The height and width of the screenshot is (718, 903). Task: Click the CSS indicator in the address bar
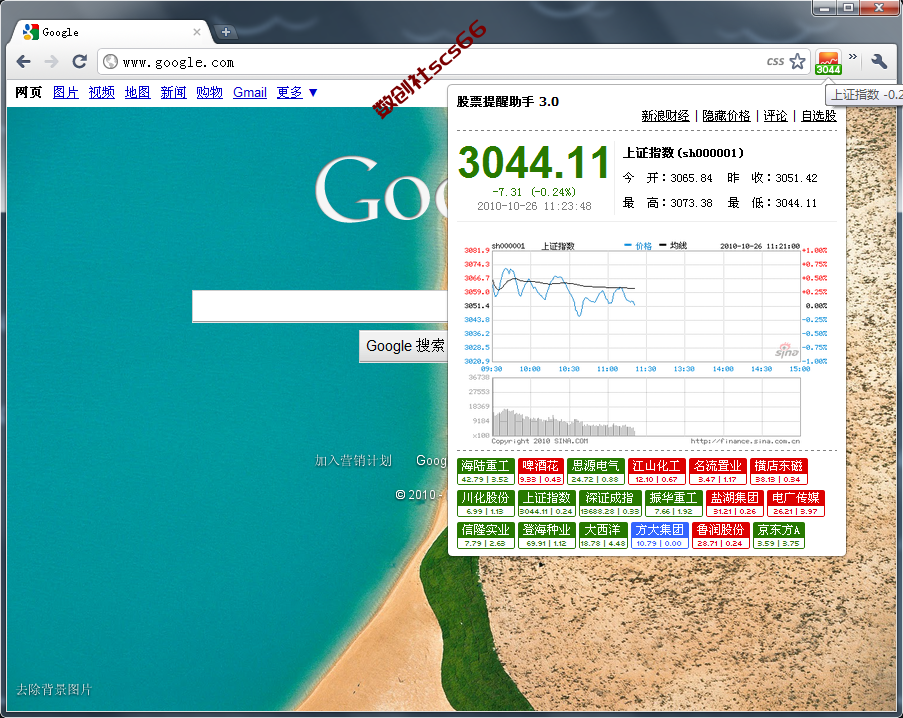775,61
